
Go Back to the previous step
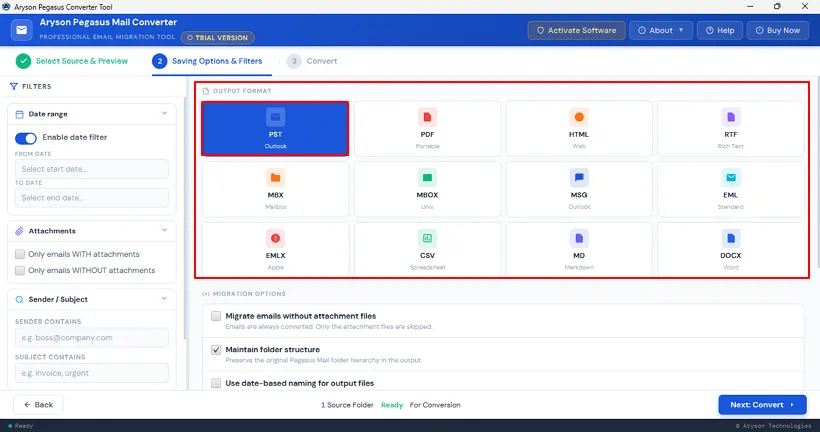(x=38, y=405)
